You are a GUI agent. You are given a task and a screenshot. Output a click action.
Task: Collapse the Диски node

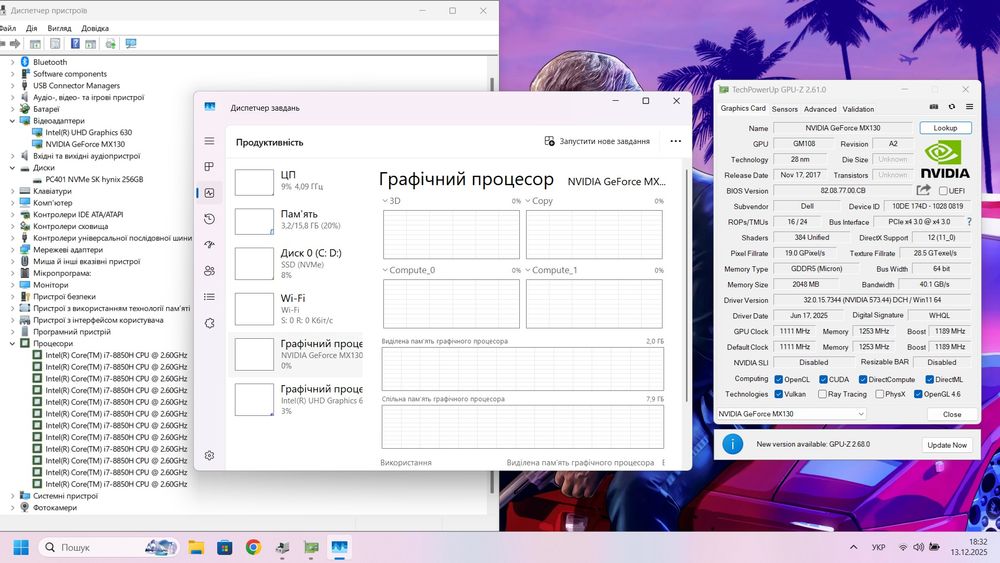[12, 168]
